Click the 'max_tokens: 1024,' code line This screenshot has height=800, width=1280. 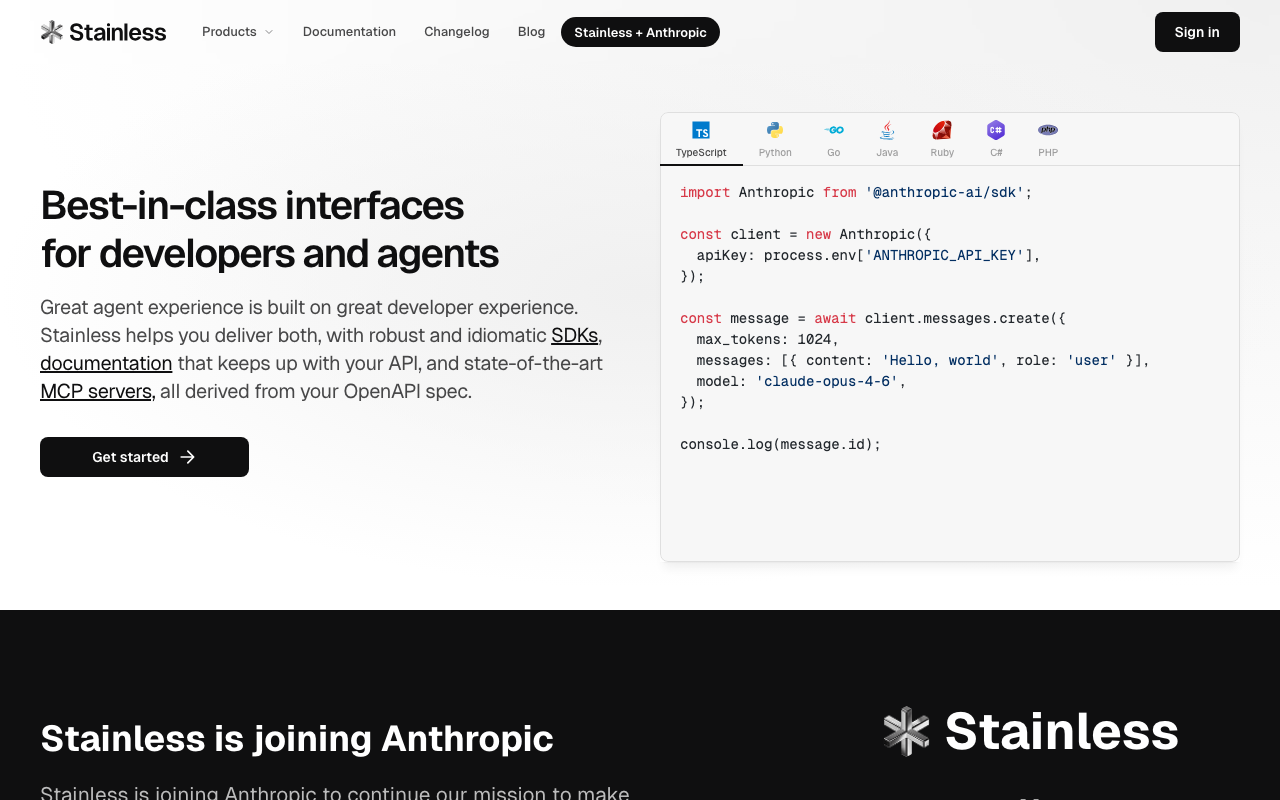click(x=768, y=339)
